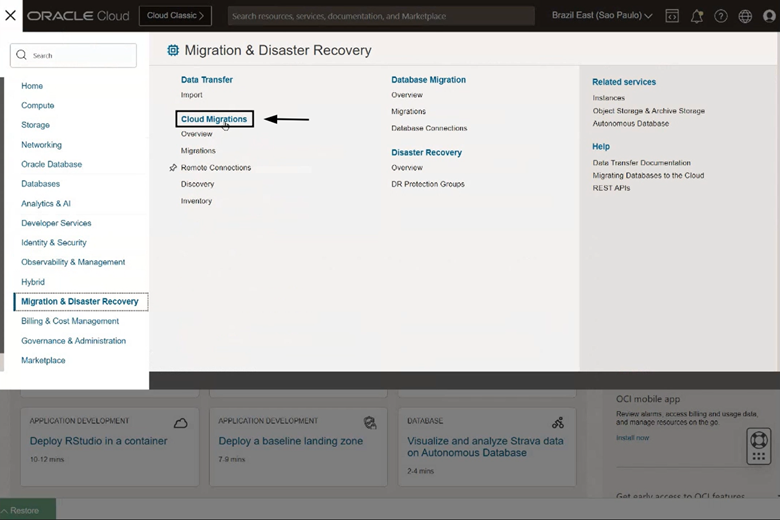Viewport: 780px width, 520px height.
Task: Close the navigation menu with the X icon
Action: click(11, 16)
